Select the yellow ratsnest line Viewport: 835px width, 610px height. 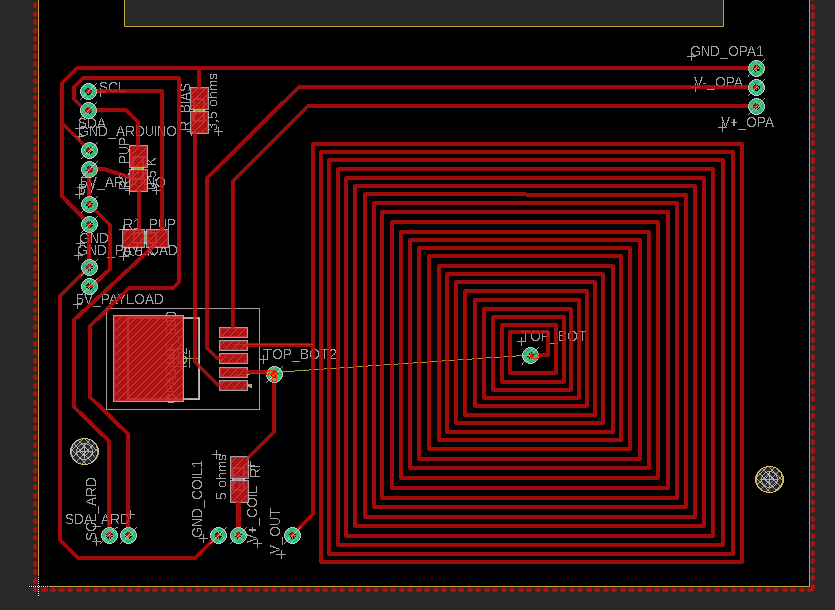(400, 364)
